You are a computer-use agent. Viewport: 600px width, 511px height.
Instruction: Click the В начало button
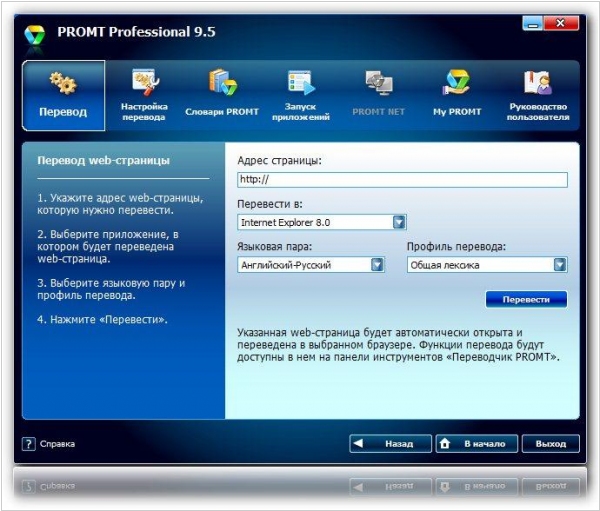[477, 444]
